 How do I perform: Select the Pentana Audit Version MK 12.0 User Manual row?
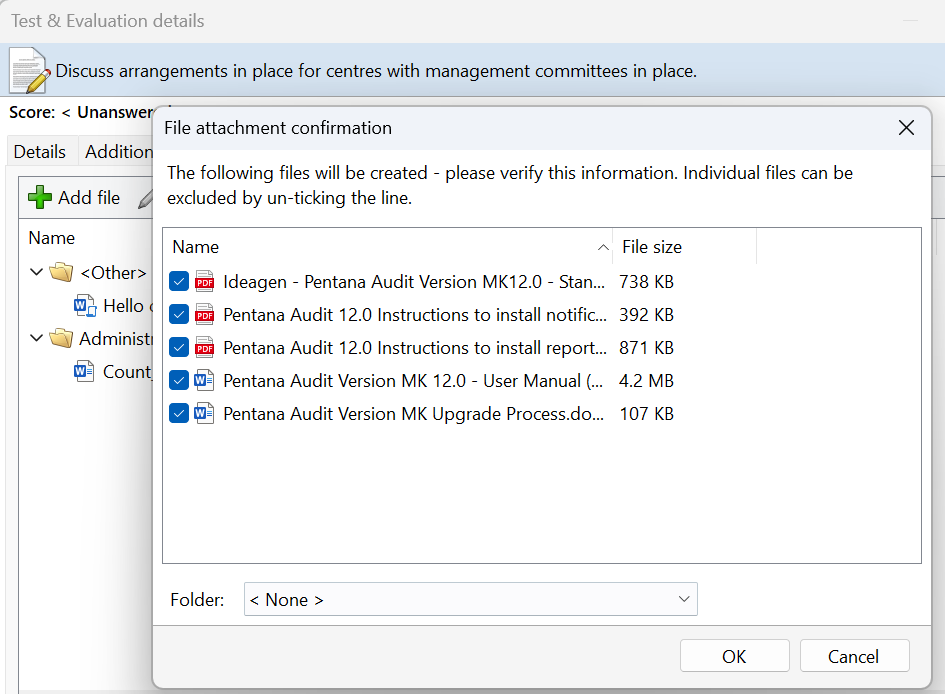413,381
